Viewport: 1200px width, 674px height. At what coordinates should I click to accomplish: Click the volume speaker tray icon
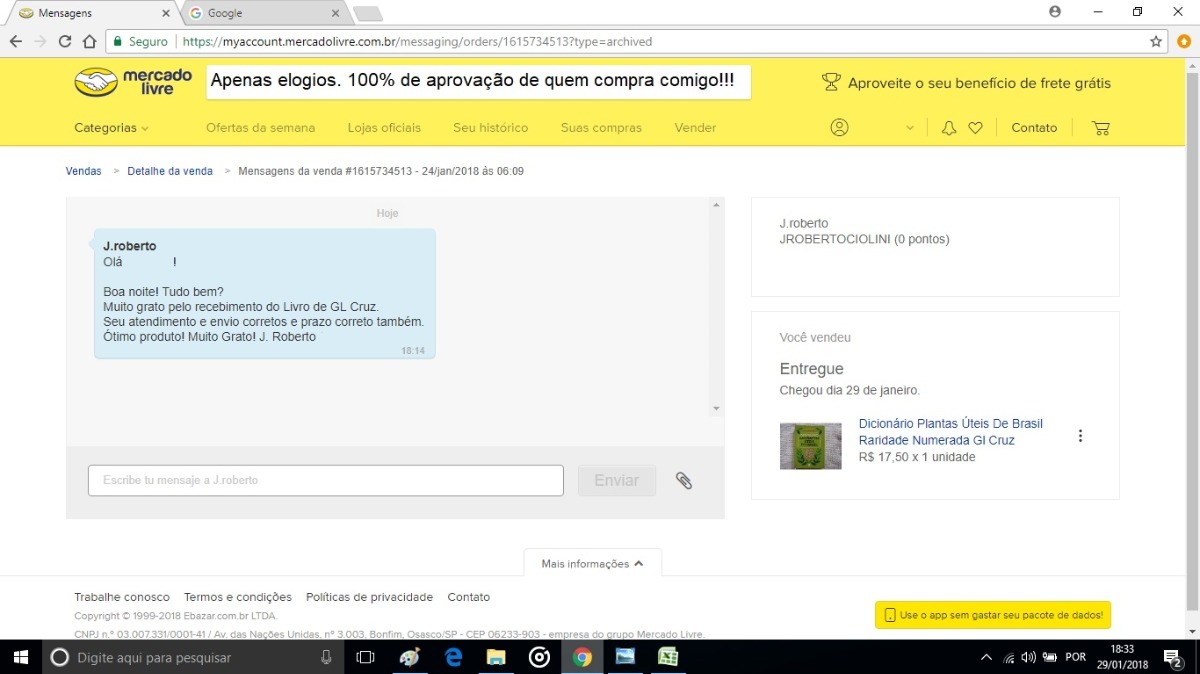(x=1029, y=657)
